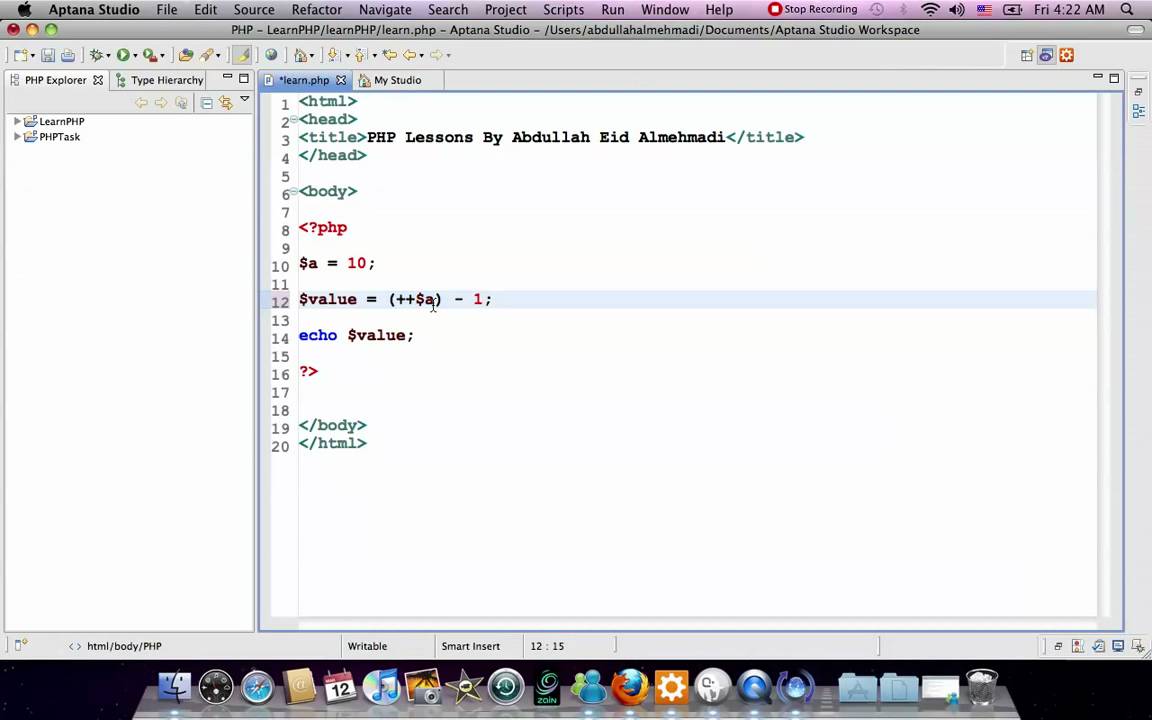The width and height of the screenshot is (1152, 720).
Task: Start debugging with the bug icon
Action: 96,55
